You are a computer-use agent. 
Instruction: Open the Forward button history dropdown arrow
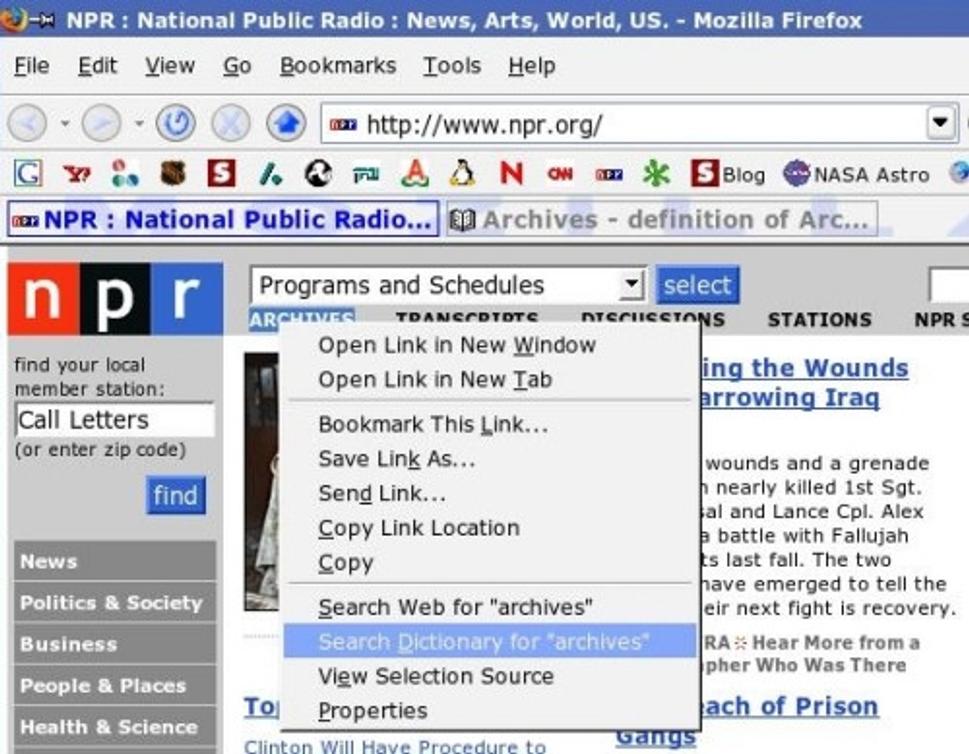(140, 123)
